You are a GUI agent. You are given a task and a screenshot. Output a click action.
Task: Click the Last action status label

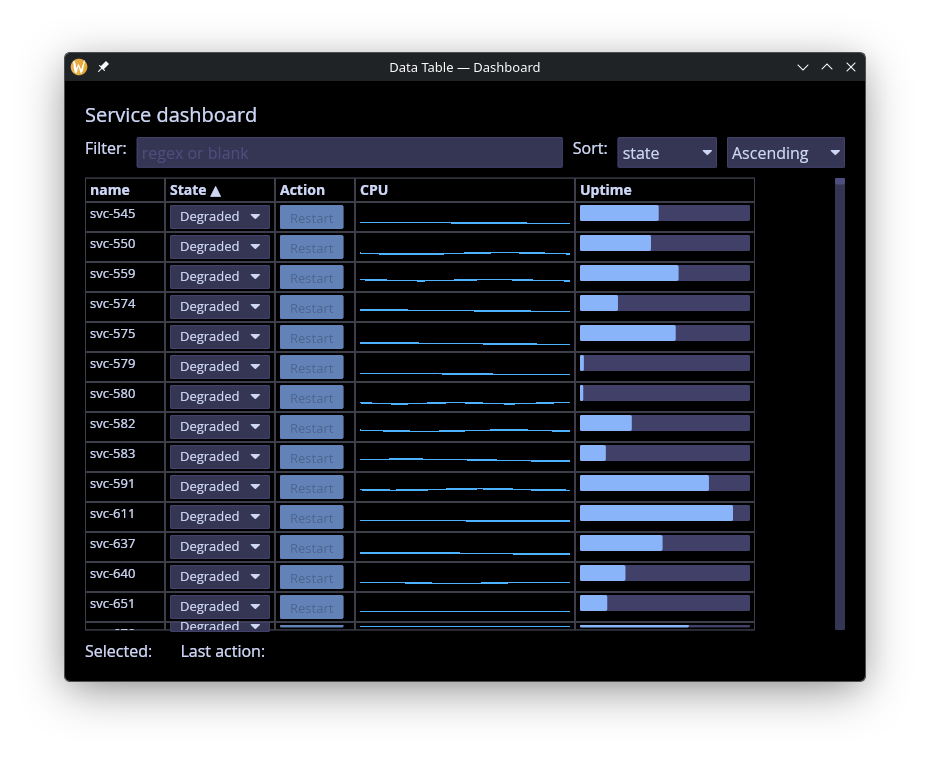coord(222,651)
